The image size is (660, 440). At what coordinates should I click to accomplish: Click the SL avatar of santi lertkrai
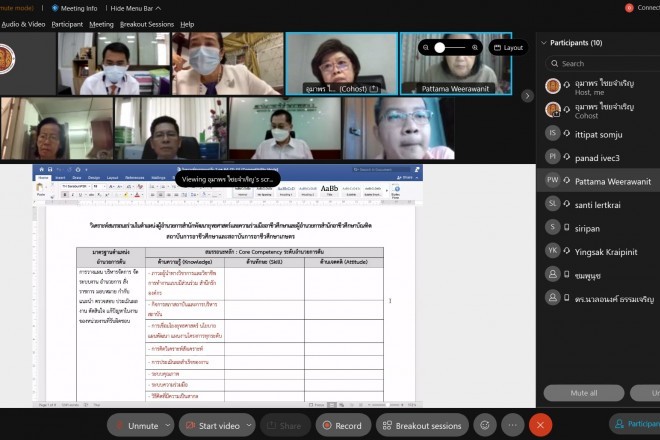(x=552, y=204)
